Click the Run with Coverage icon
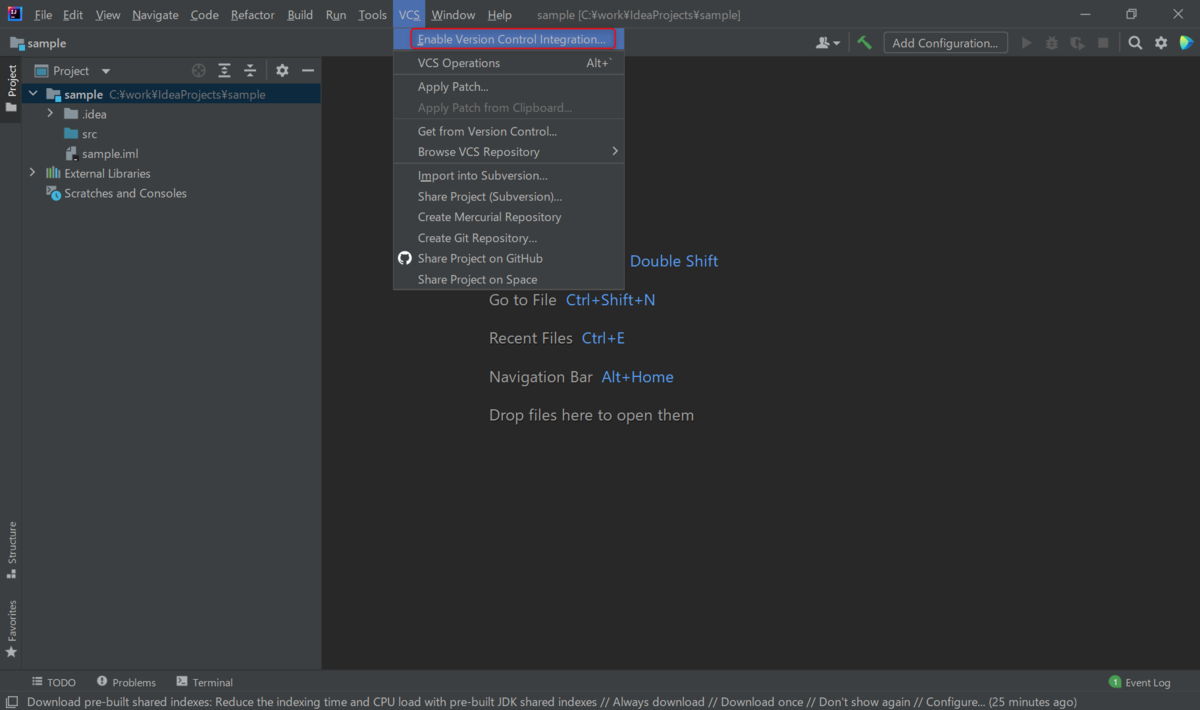 tap(1077, 43)
